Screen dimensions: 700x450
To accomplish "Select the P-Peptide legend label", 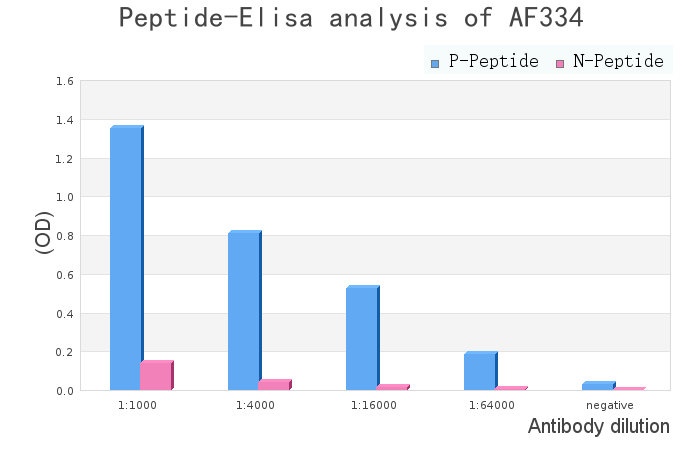I will [x=494, y=62].
